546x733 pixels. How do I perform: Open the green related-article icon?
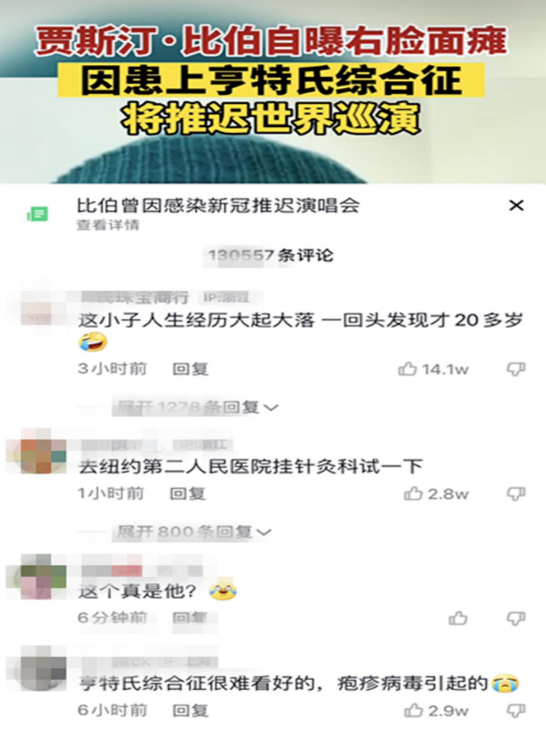[37, 214]
